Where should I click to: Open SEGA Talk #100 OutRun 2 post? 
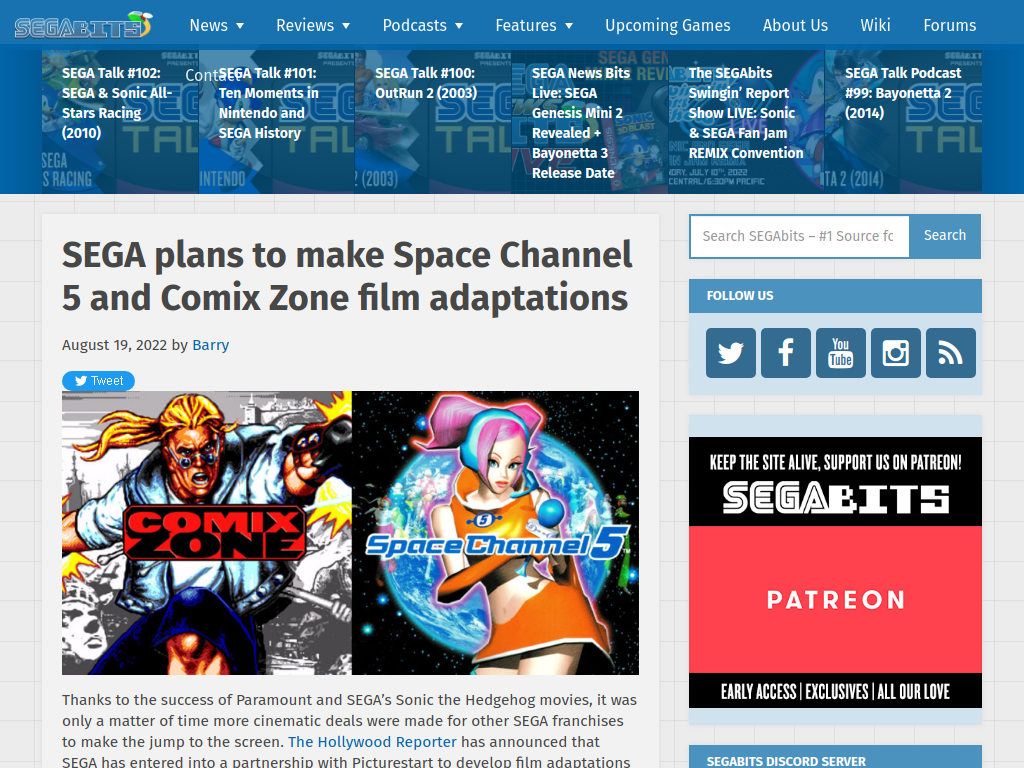[434, 121]
